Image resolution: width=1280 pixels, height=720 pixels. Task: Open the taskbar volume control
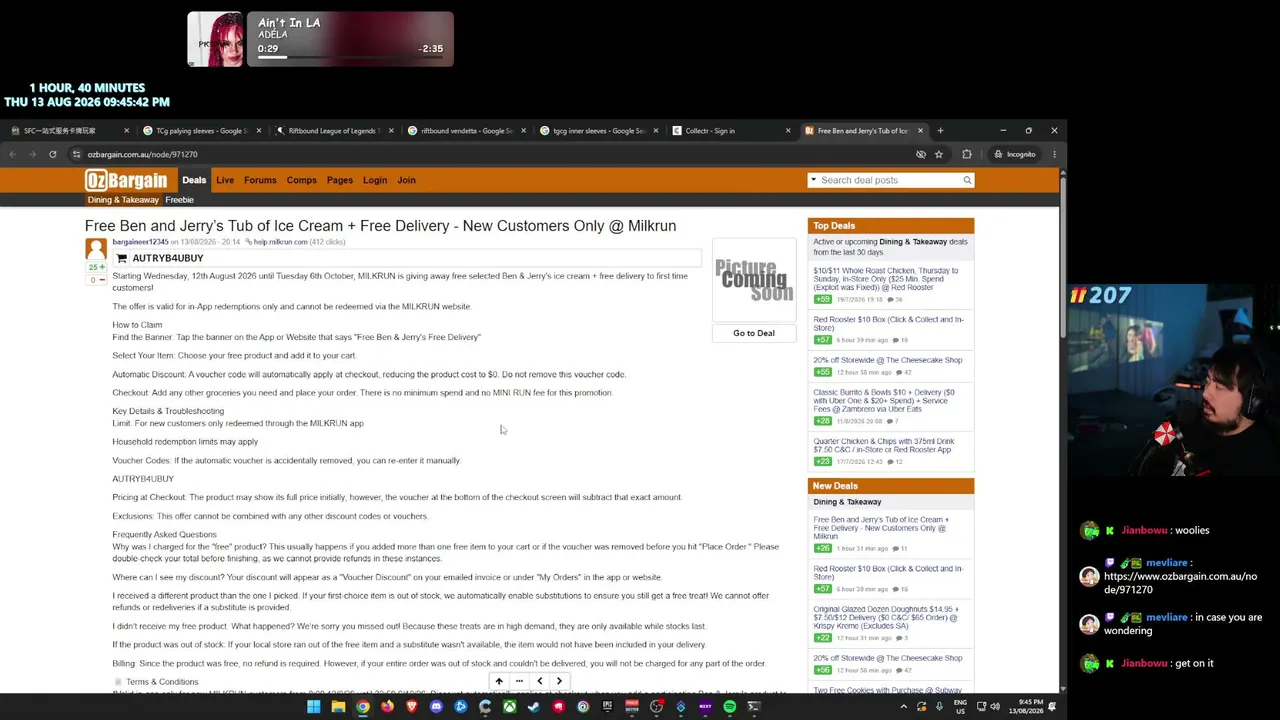tap(995, 707)
